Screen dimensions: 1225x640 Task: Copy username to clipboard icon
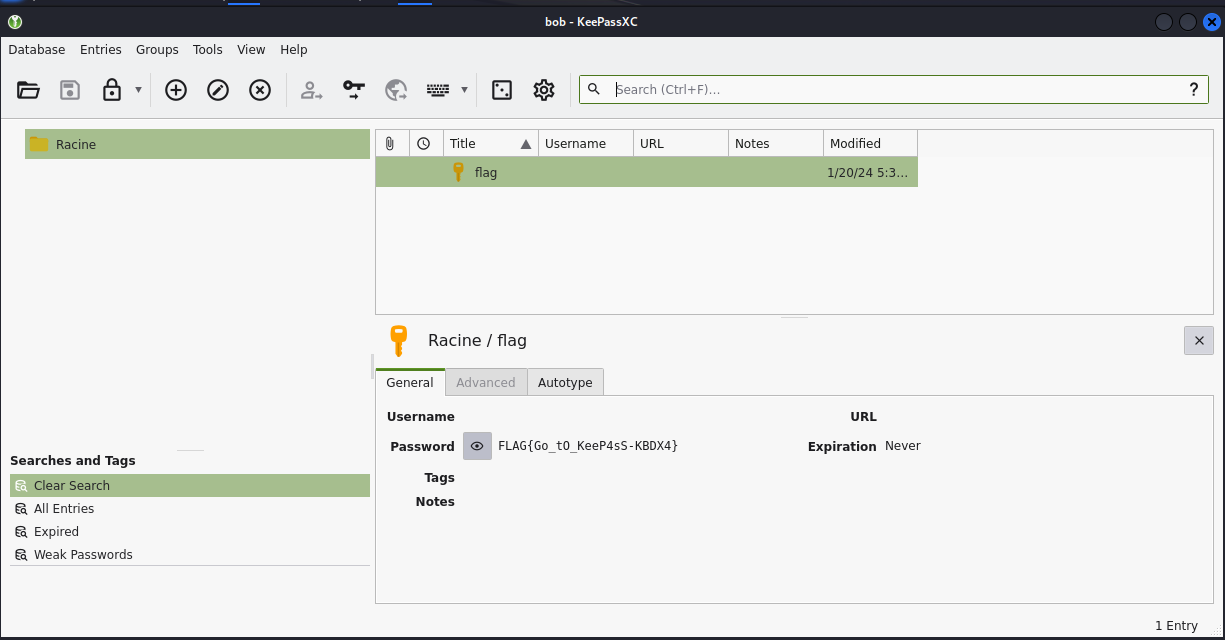(312, 90)
